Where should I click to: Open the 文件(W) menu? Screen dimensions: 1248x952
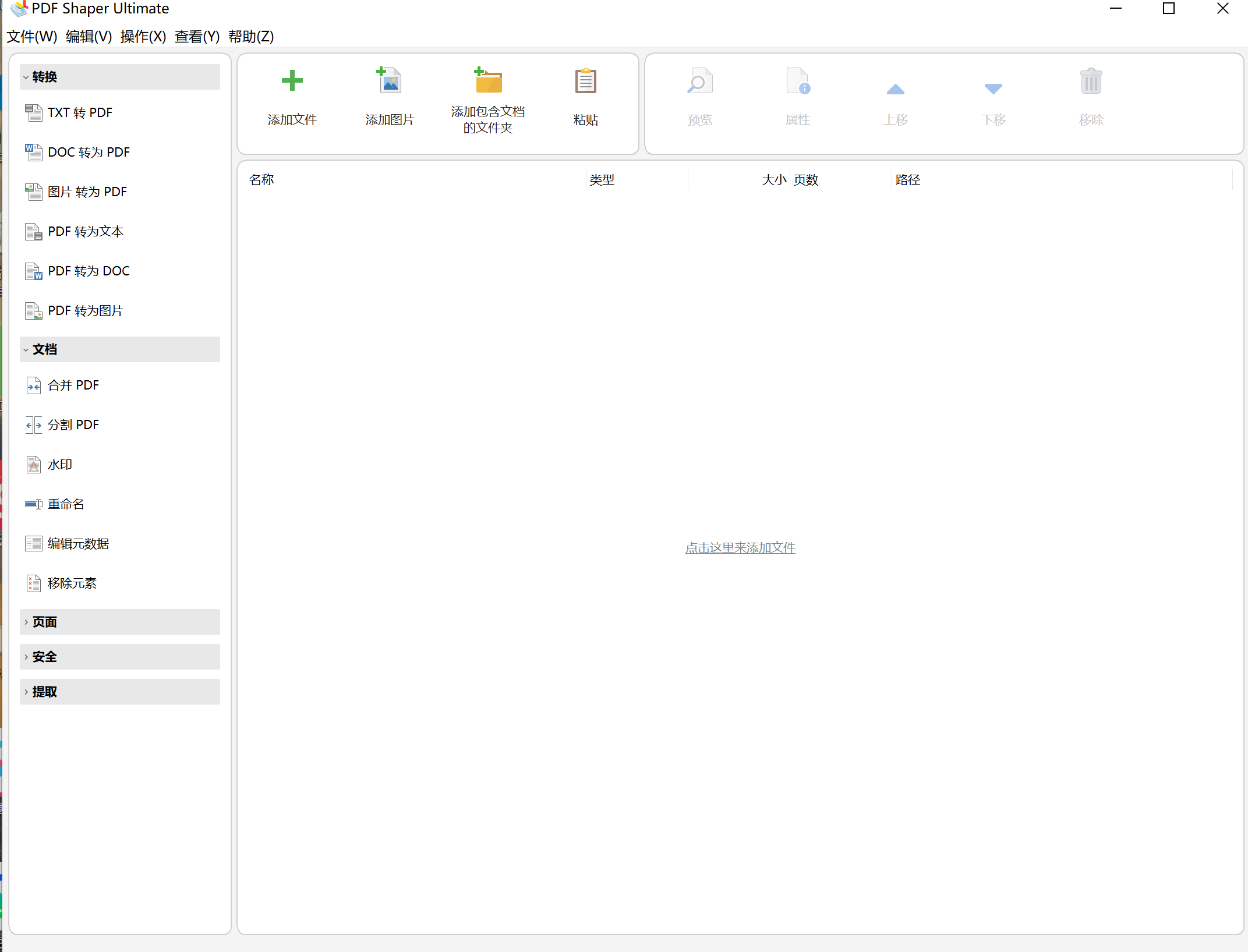[x=32, y=37]
